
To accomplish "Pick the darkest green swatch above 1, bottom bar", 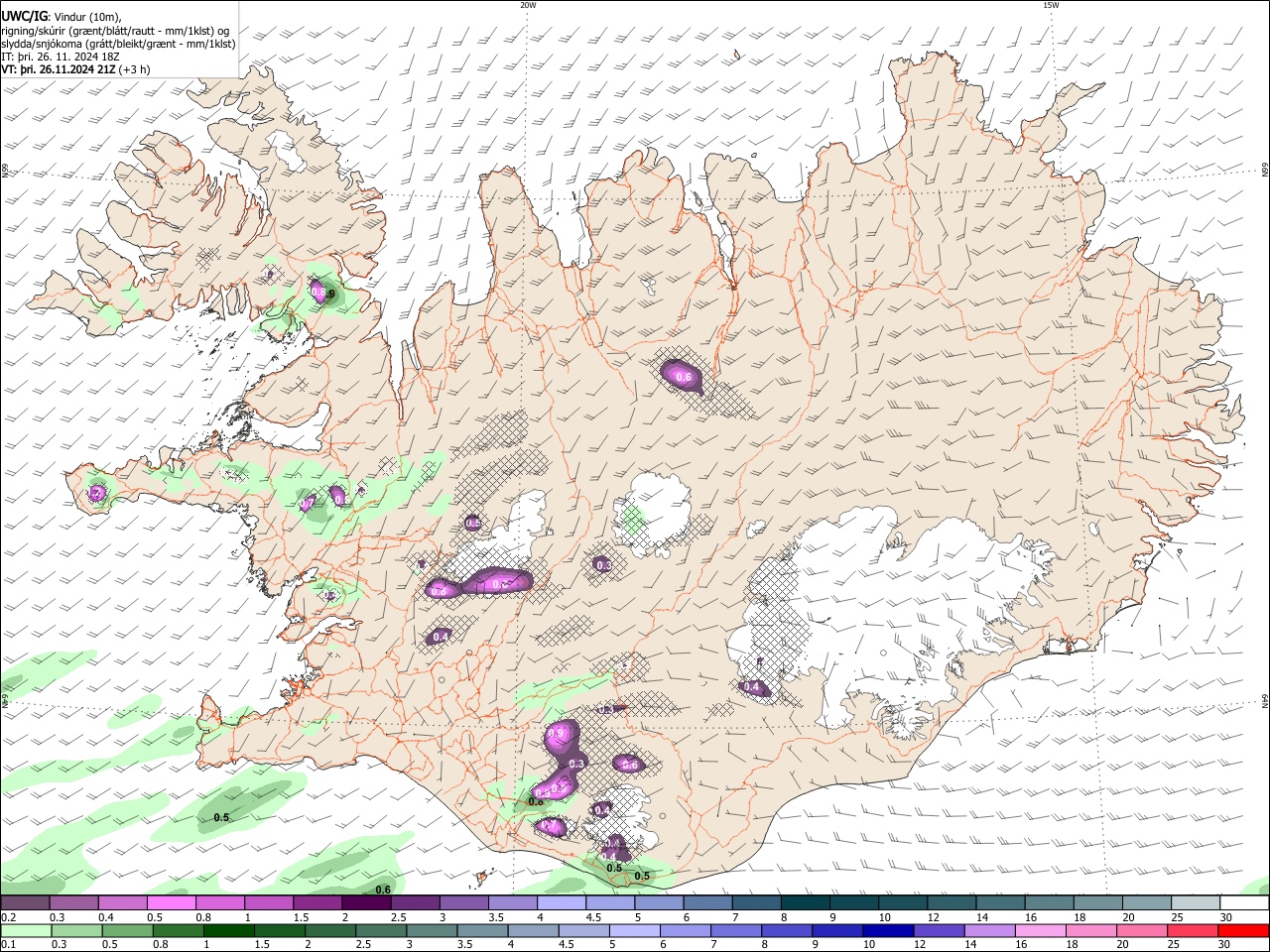I will tap(228, 931).
